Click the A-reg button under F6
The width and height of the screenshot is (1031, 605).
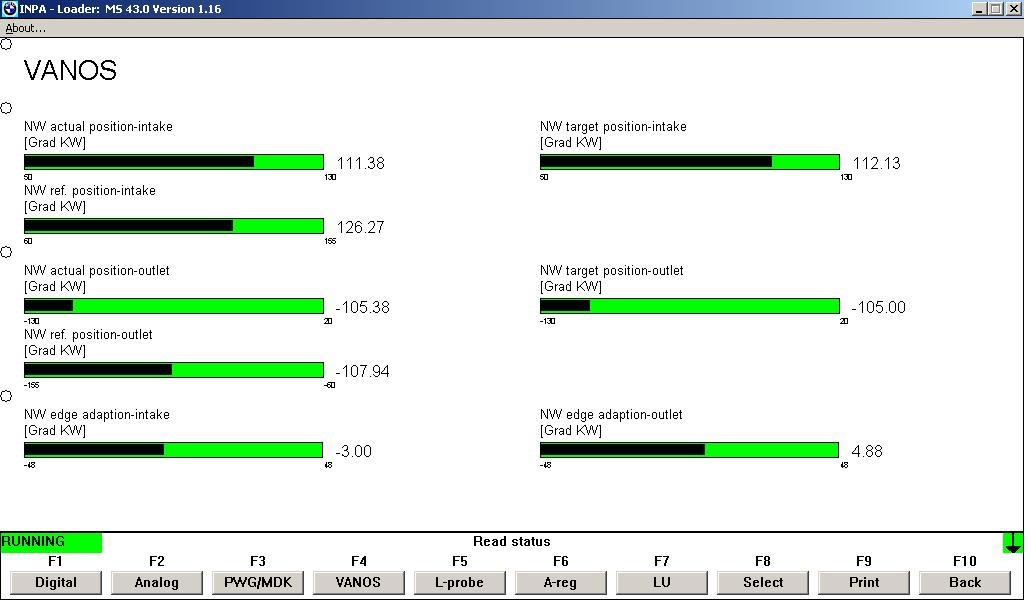(x=561, y=582)
